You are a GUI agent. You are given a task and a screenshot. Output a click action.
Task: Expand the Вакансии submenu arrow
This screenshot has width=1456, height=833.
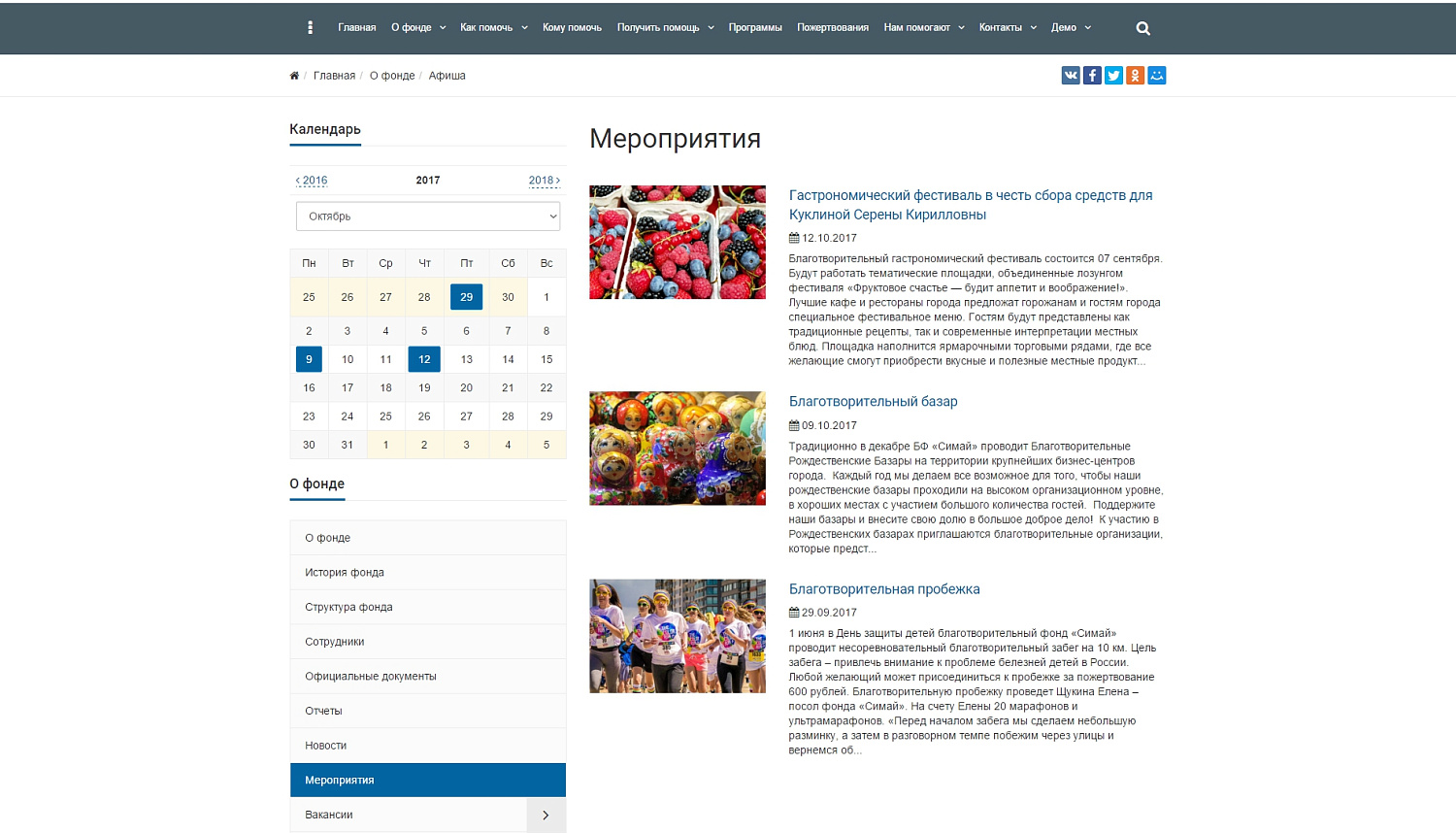546,816
